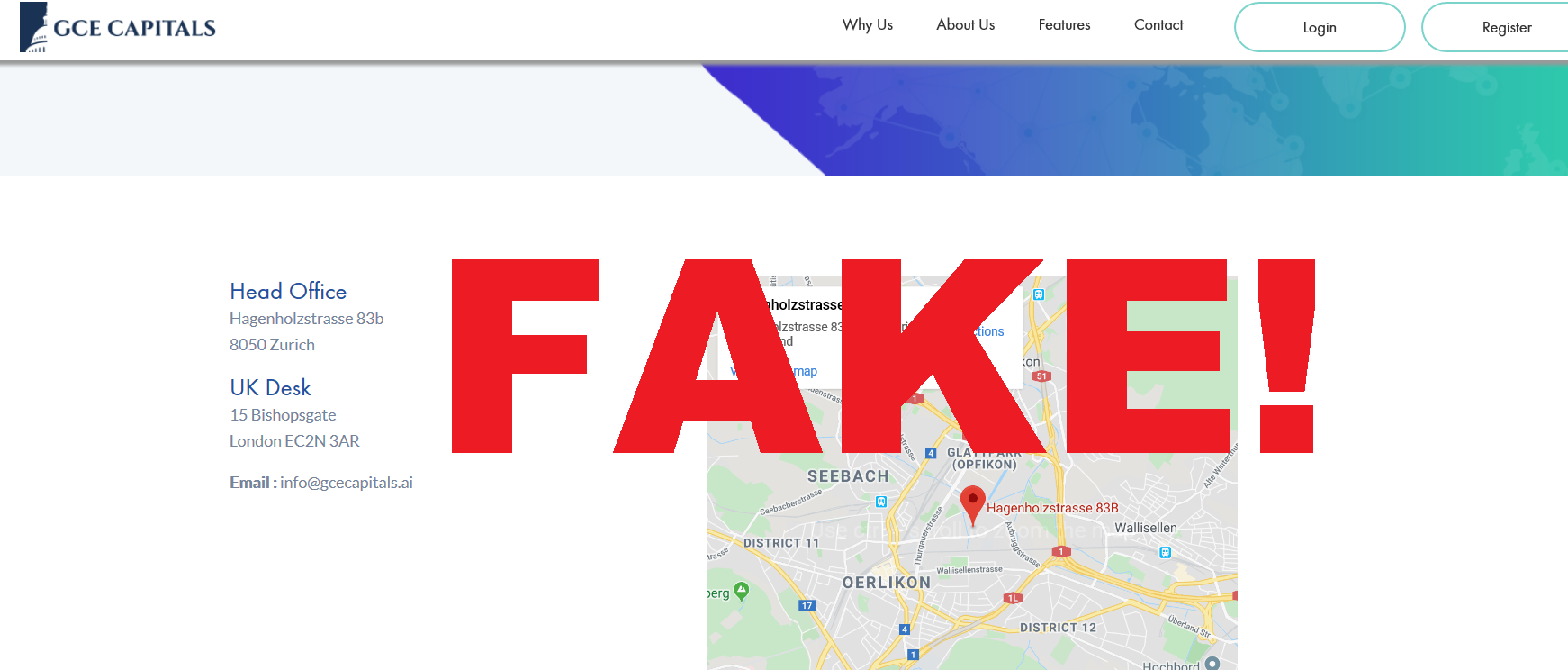This screenshot has width=1568, height=670.
Task: Click the green park marker on map
Action: (741, 591)
